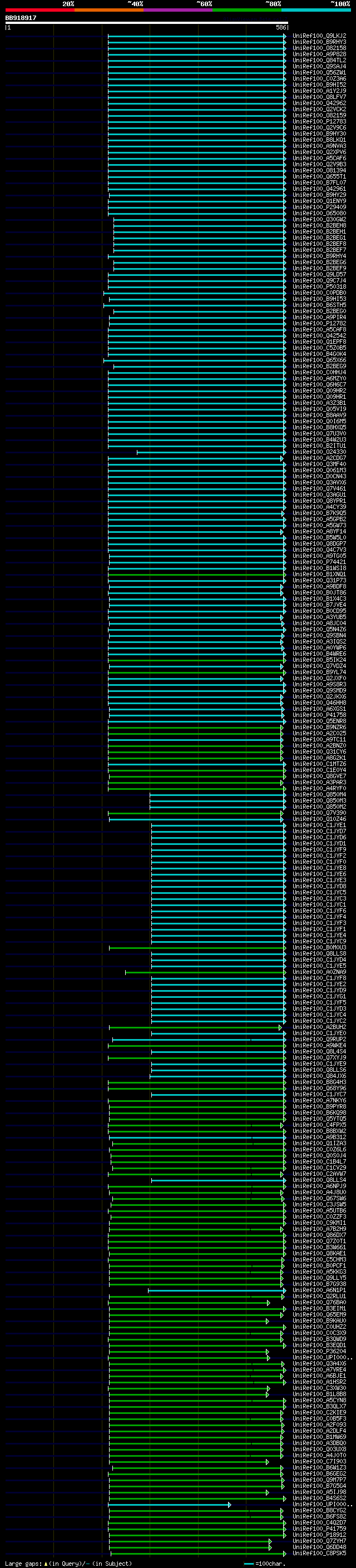The height and width of the screenshot is (1568, 356).
Task: Click UniRef100_Q8LFV7 label
Action: pyautogui.click(x=319, y=97)
